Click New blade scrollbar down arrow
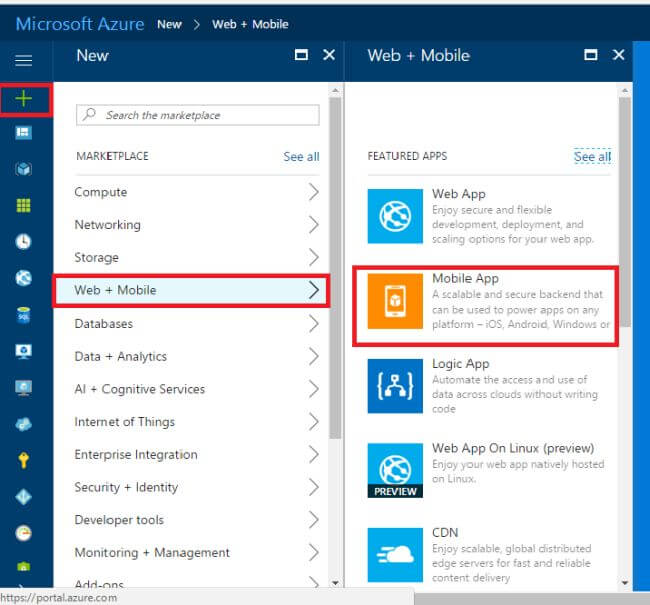Viewport: 650px width, 605px height. pyautogui.click(x=335, y=583)
